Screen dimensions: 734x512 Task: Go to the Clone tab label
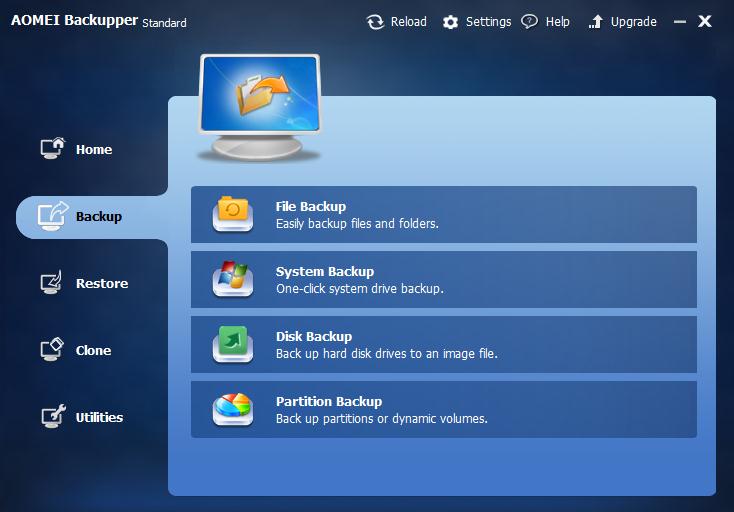pyautogui.click(x=94, y=351)
